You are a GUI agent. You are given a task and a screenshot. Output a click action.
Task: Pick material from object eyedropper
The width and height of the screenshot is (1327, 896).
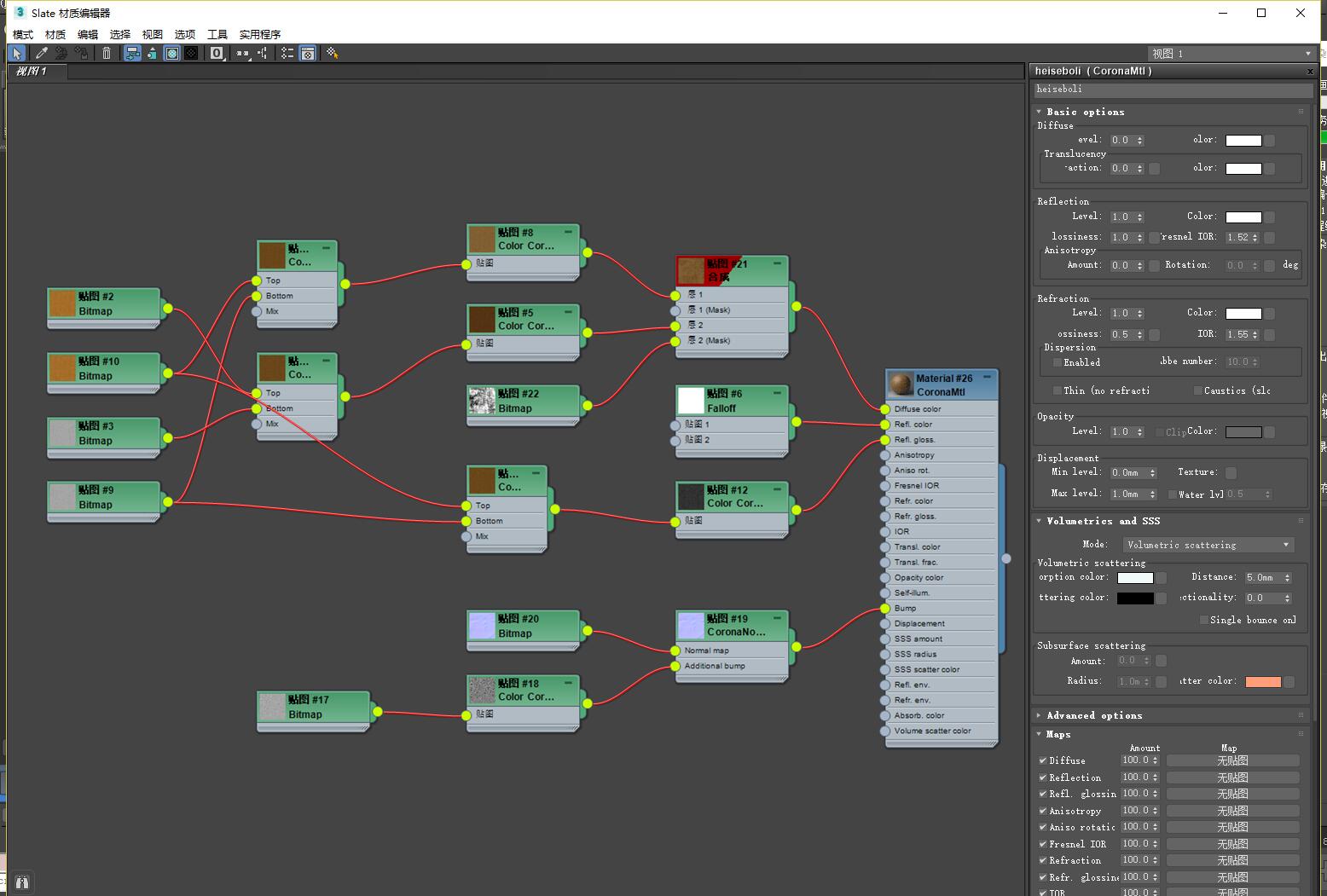41,53
